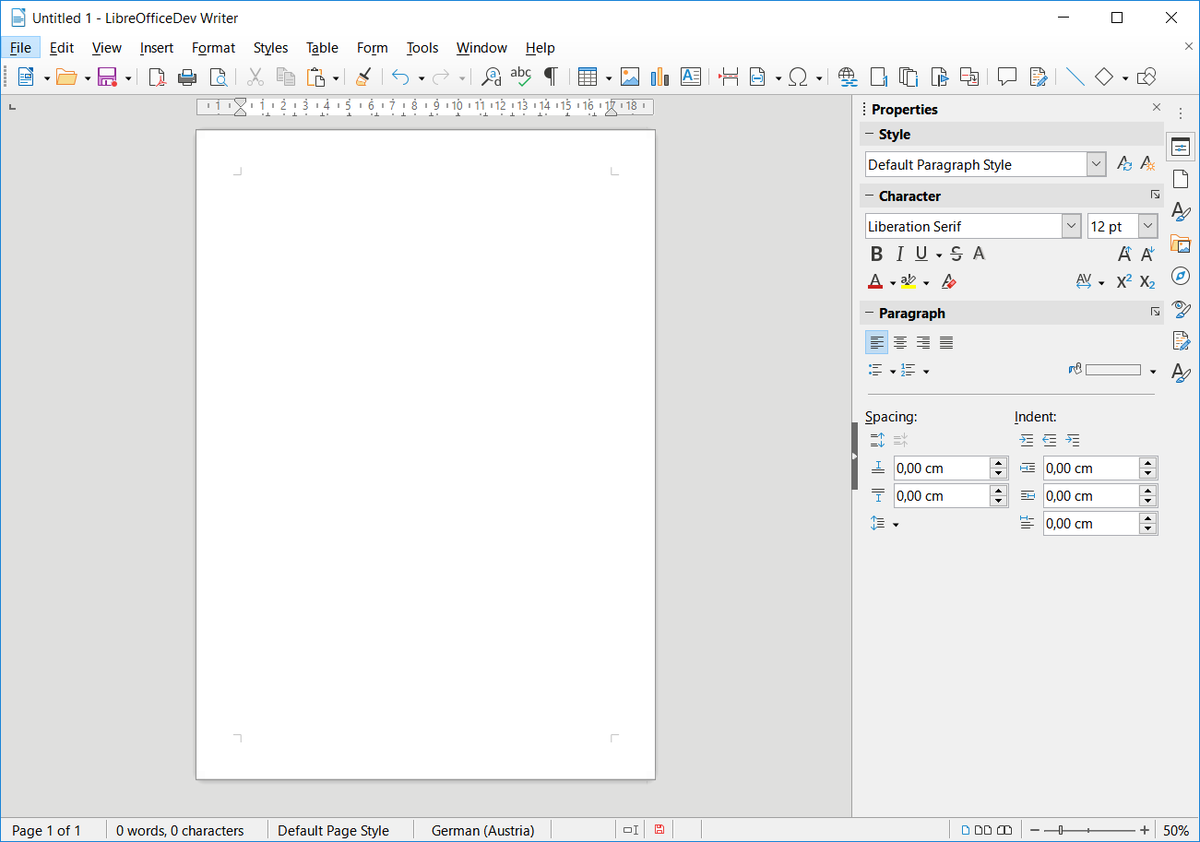Click the Save icon in the toolbar
The height and width of the screenshot is (842, 1200).
click(107, 77)
